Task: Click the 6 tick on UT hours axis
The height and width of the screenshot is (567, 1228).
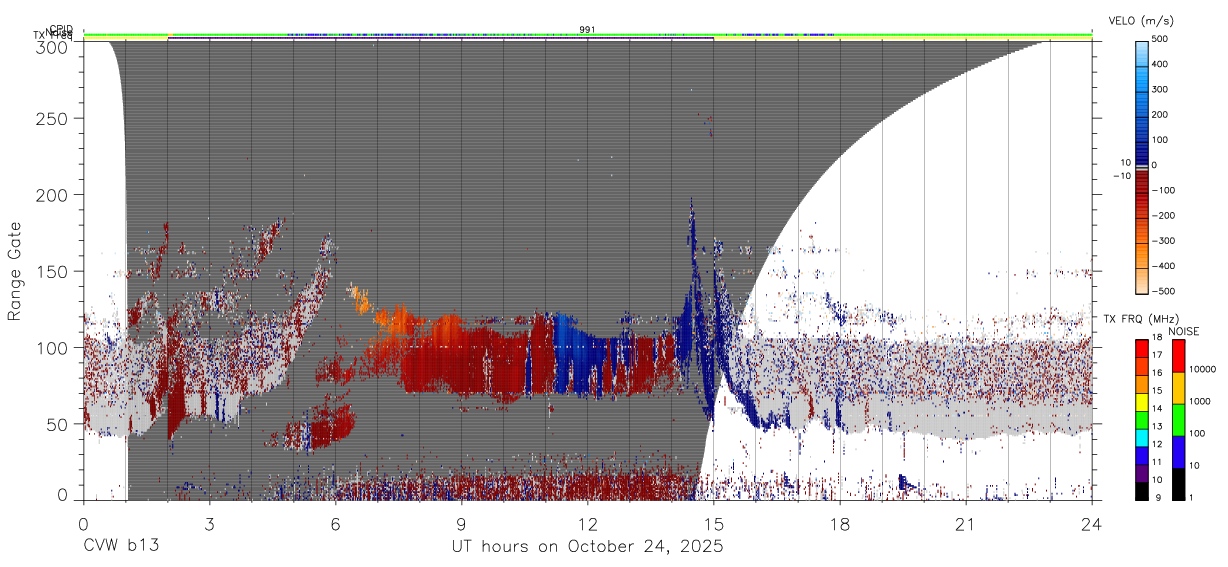Action: 335,524
